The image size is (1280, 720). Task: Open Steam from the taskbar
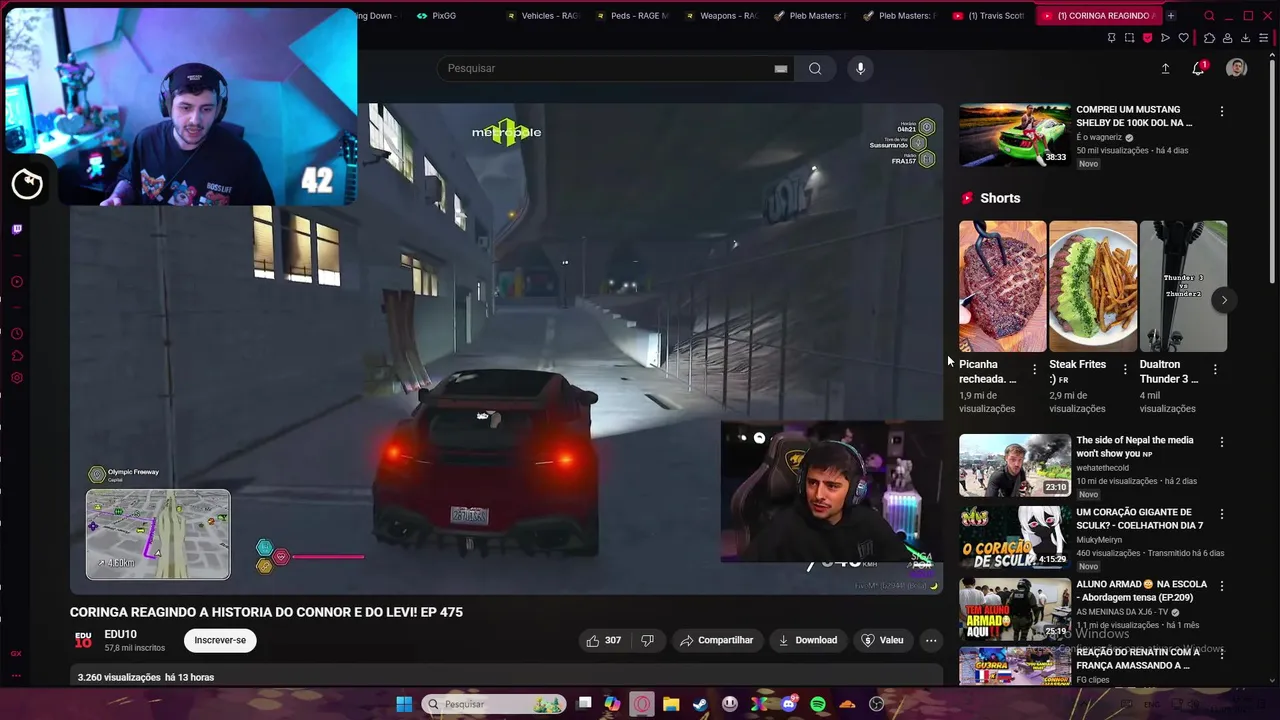pos(700,704)
